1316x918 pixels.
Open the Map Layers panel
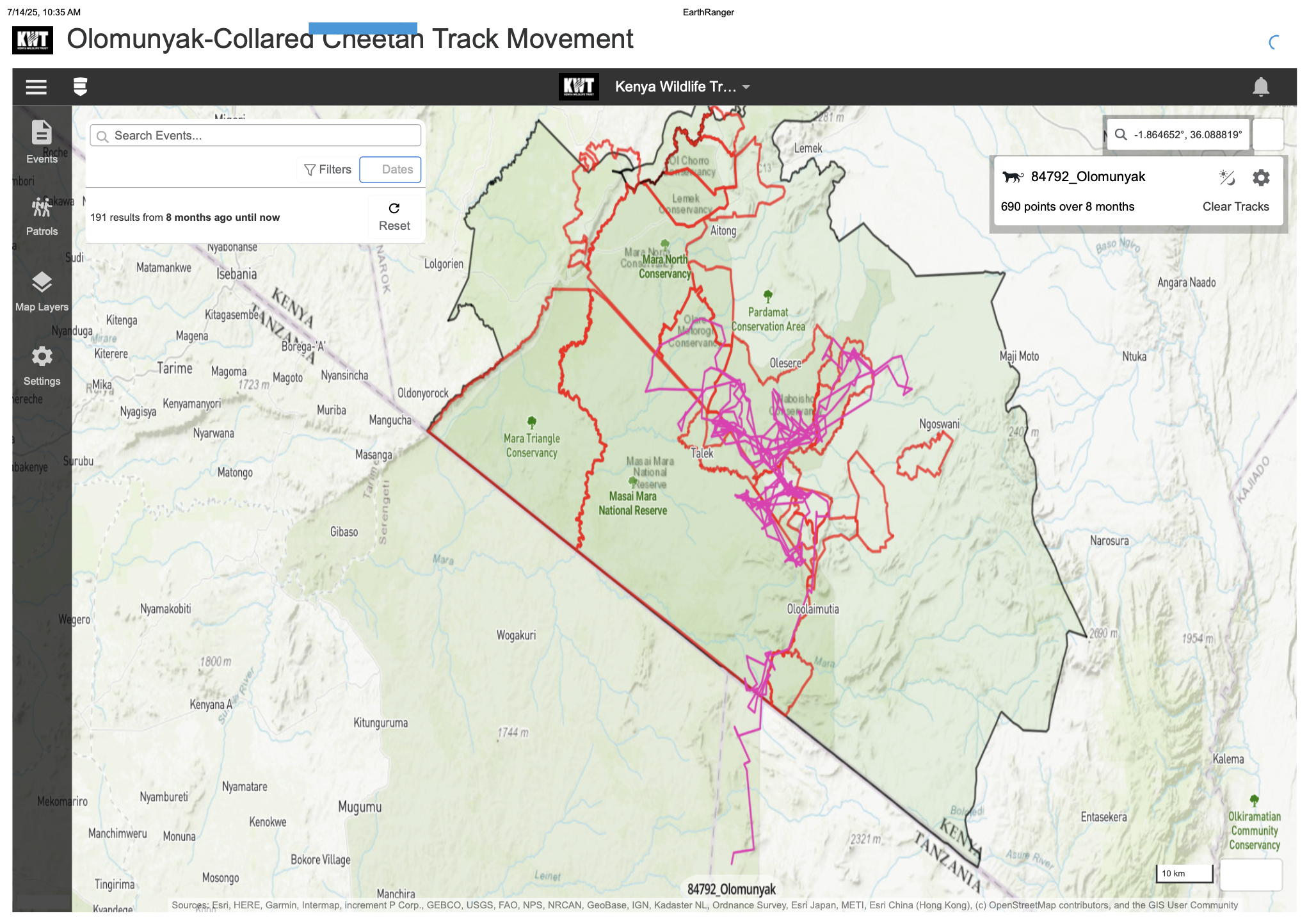tap(42, 291)
